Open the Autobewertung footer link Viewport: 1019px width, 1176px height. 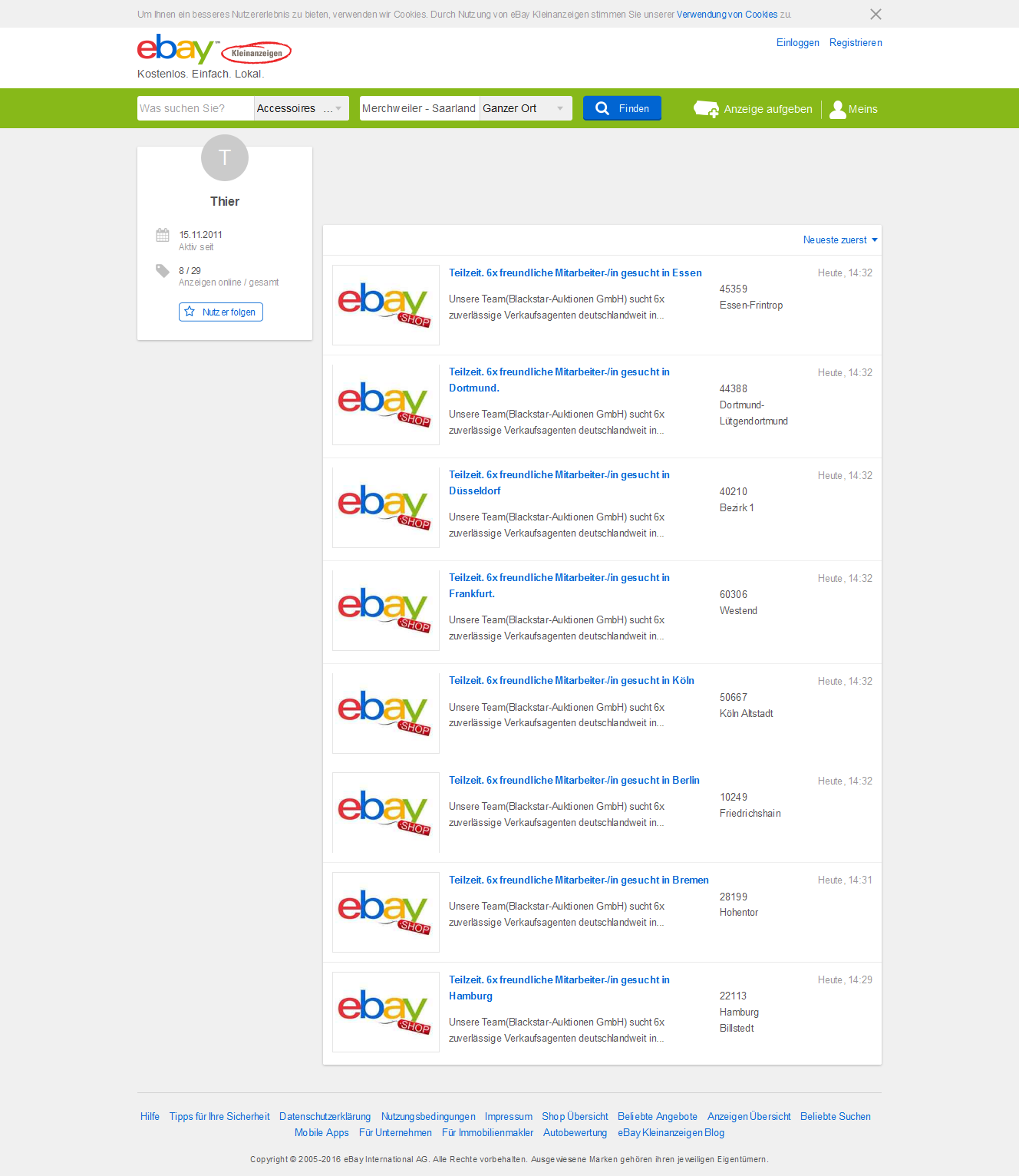click(x=575, y=1132)
